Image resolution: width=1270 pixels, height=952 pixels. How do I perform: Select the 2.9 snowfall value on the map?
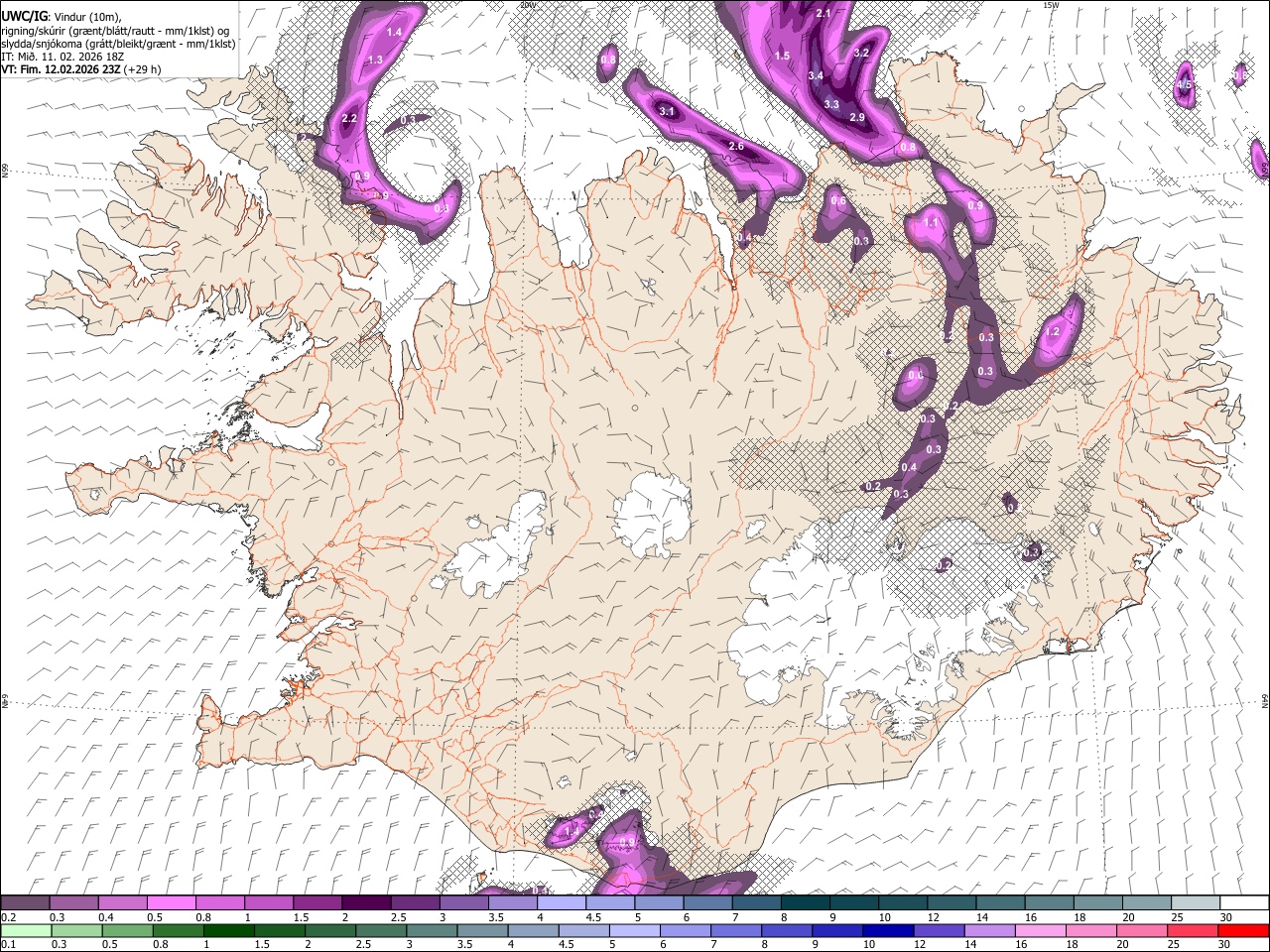click(x=857, y=117)
